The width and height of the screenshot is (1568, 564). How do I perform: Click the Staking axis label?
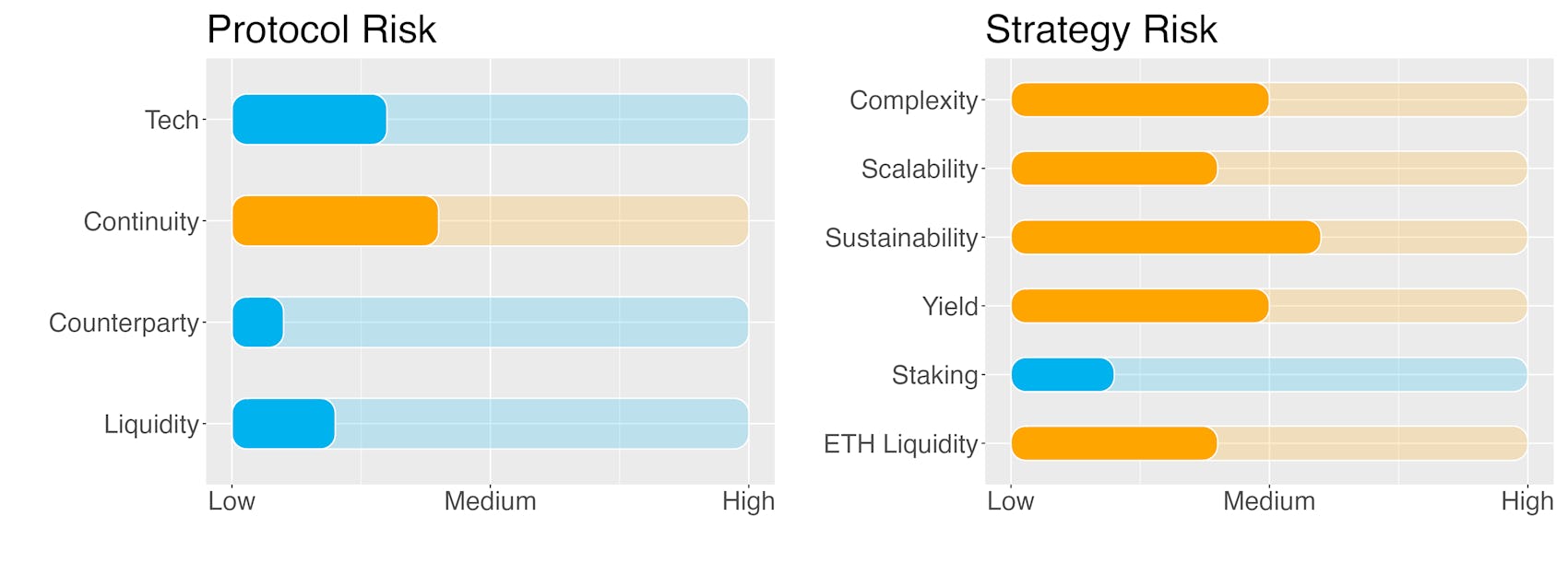[x=934, y=375]
